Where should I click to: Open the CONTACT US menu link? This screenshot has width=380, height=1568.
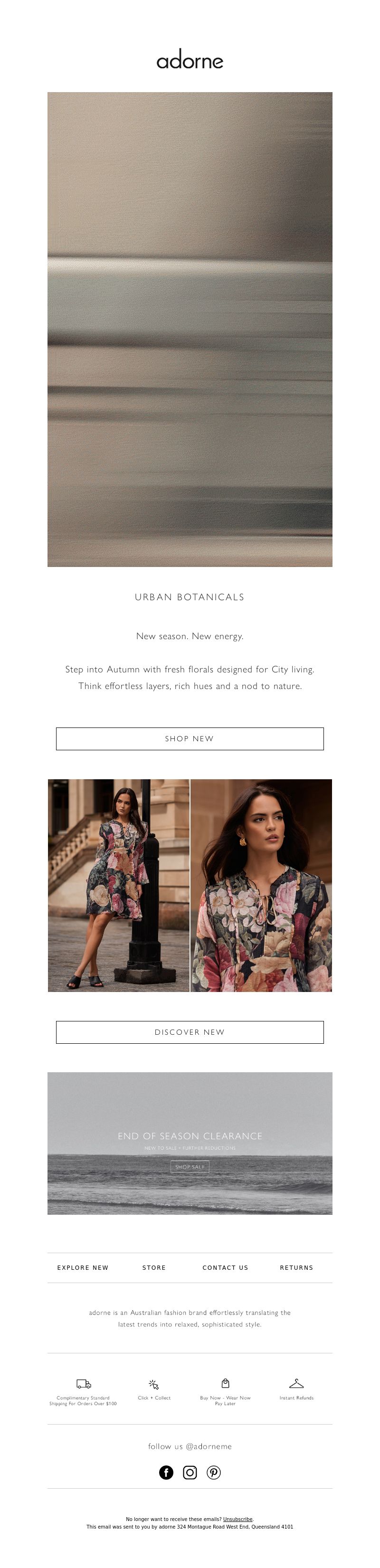pos(225,1267)
